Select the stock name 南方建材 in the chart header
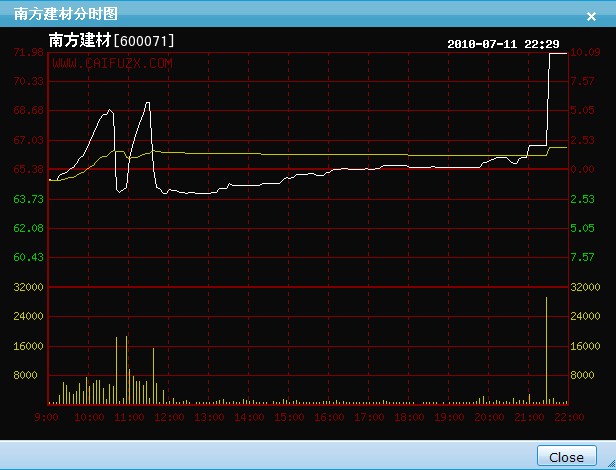The height and width of the screenshot is (470, 616). pyautogui.click(x=80, y=40)
